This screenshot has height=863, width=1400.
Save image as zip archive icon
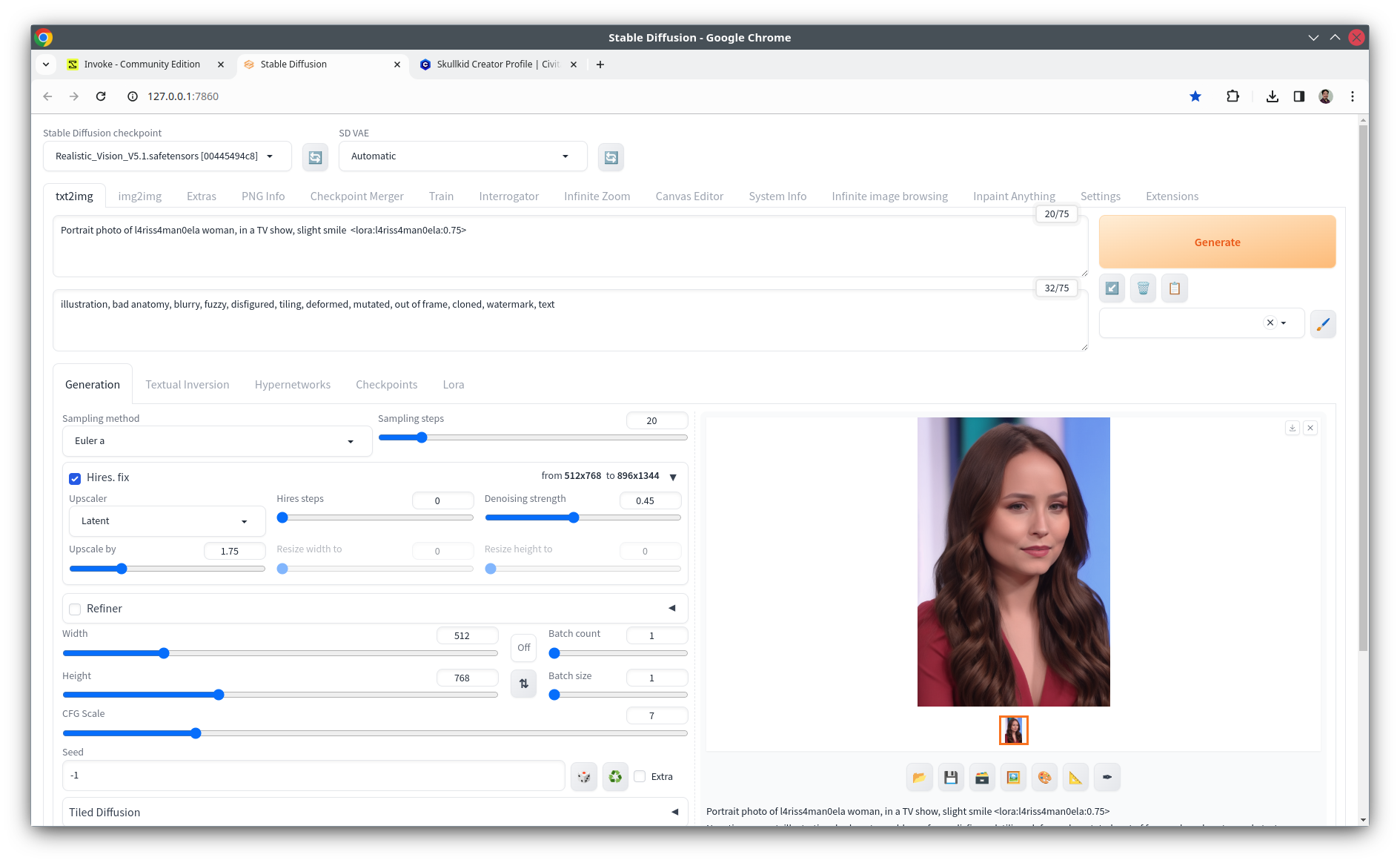[x=982, y=778]
